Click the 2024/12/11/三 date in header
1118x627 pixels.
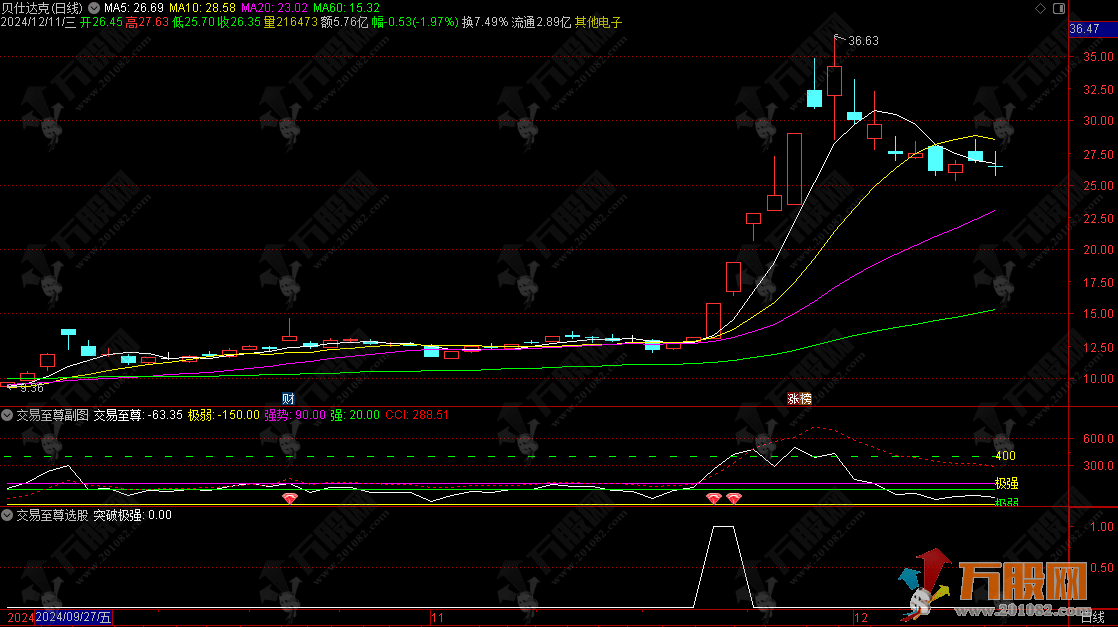point(39,22)
